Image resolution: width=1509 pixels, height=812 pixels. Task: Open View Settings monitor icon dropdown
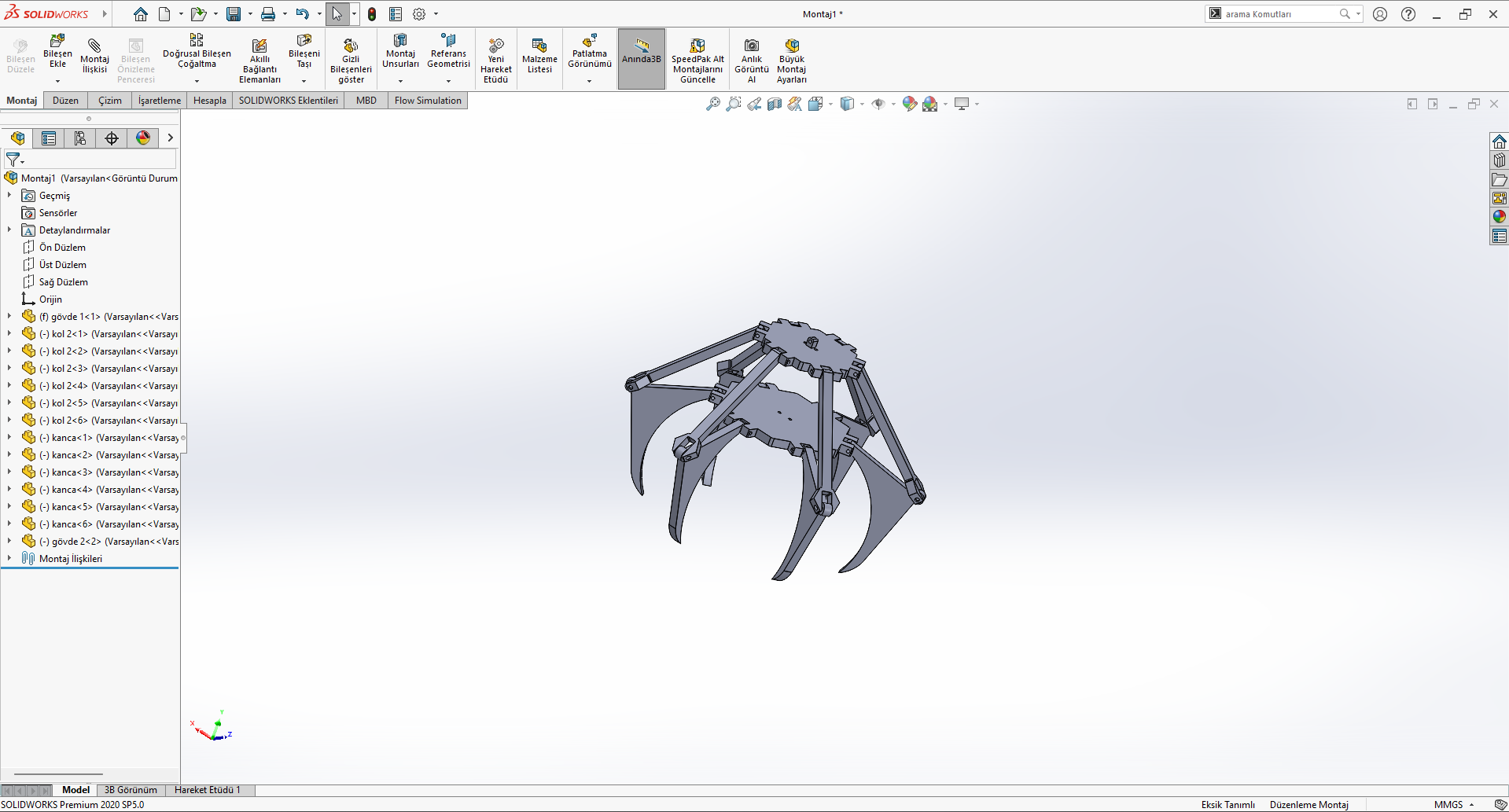tap(962, 104)
